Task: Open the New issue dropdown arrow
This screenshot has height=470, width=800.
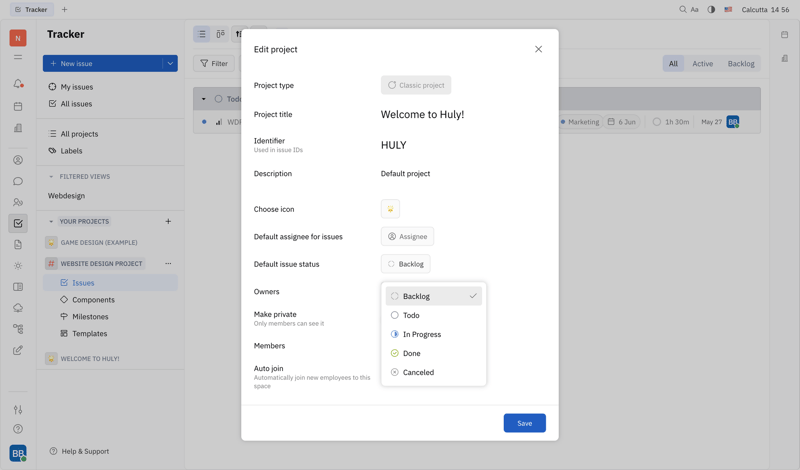Action: coord(170,63)
